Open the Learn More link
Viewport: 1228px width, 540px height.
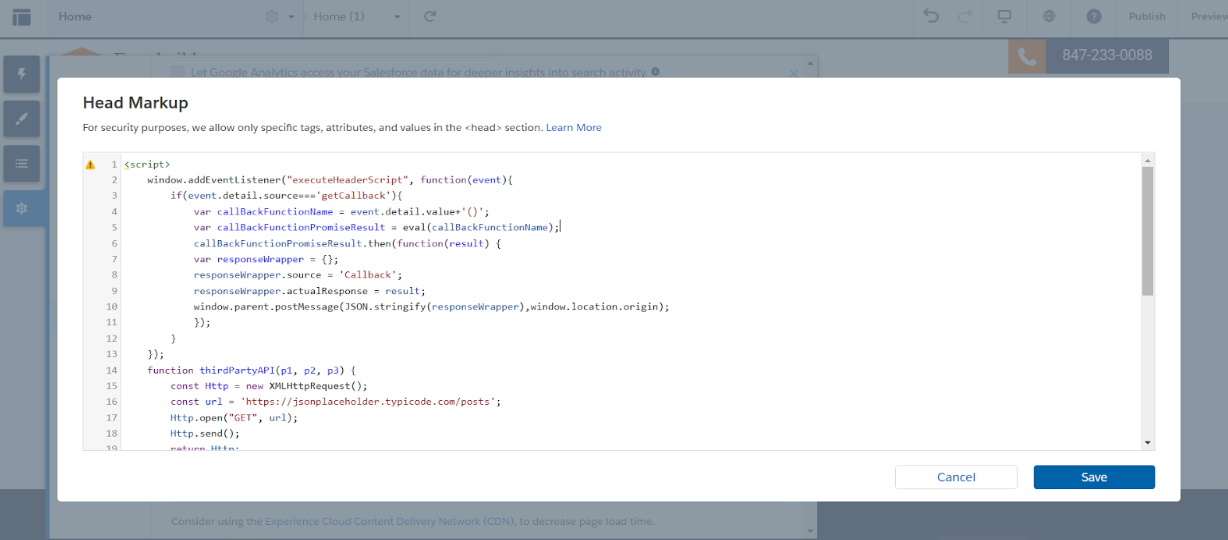click(573, 128)
